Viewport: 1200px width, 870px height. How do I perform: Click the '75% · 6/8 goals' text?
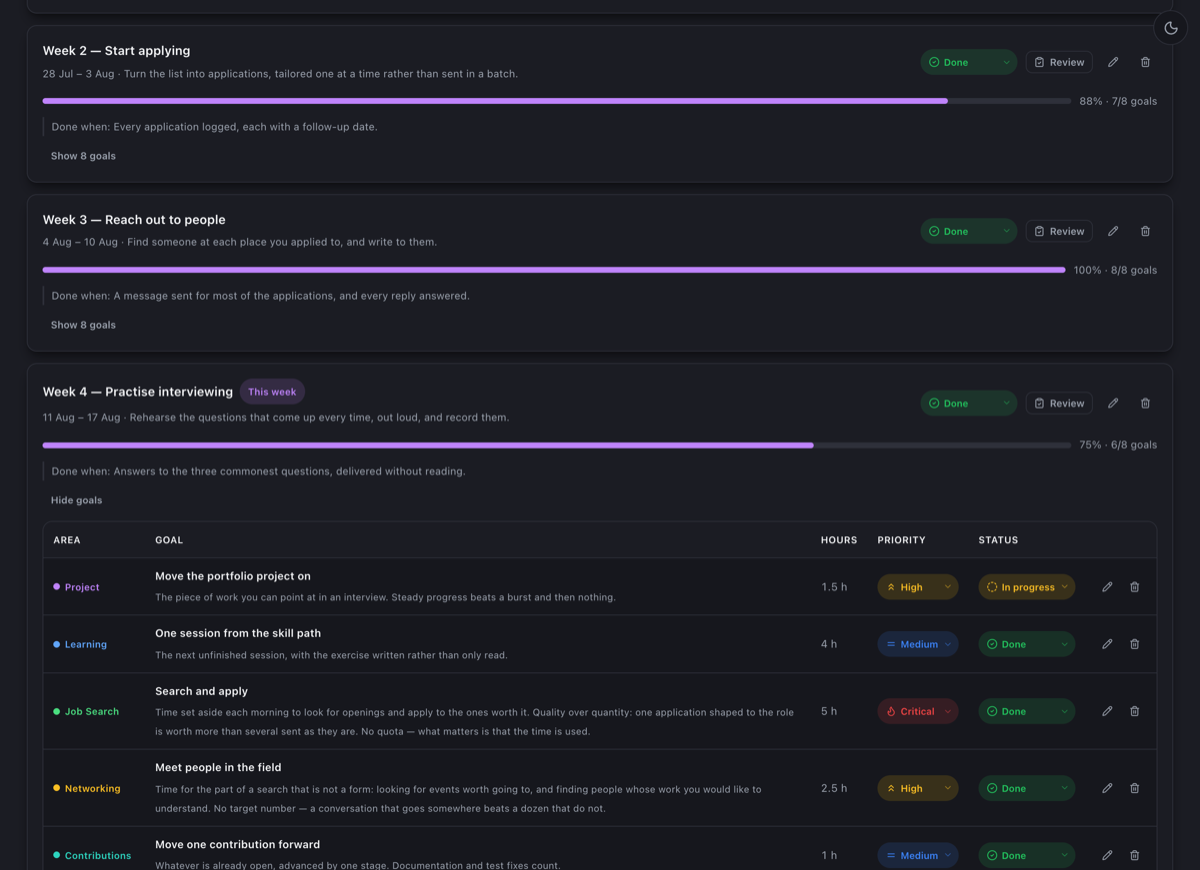pos(1118,445)
